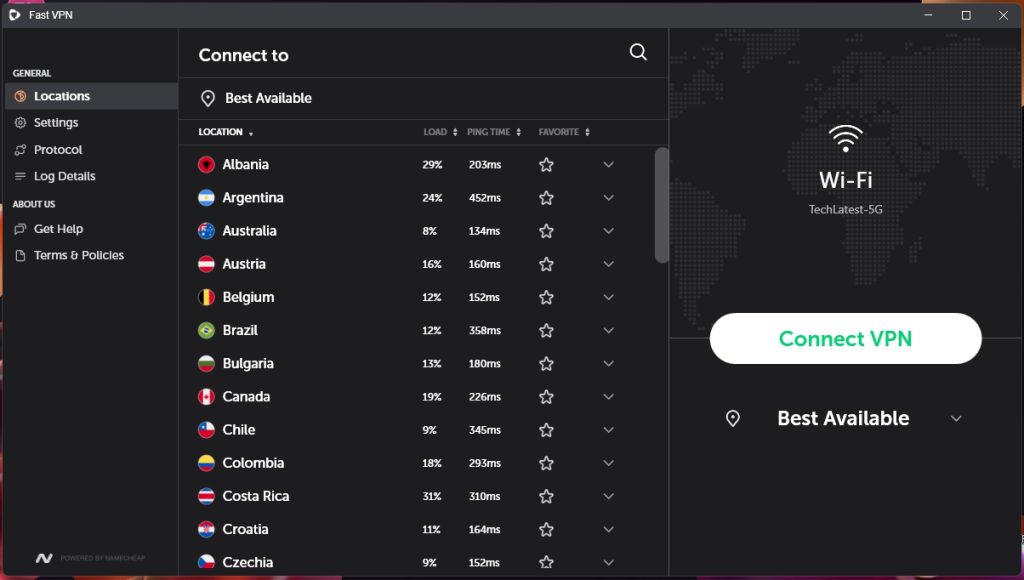Open the Protocol menu item
Image resolution: width=1024 pixels, height=580 pixels.
coord(58,150)
